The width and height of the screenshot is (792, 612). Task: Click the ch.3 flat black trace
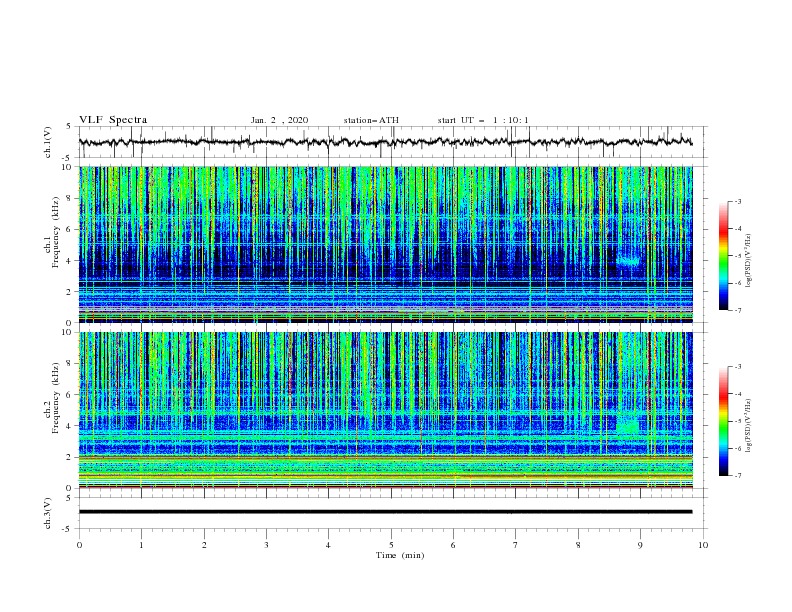385,512
